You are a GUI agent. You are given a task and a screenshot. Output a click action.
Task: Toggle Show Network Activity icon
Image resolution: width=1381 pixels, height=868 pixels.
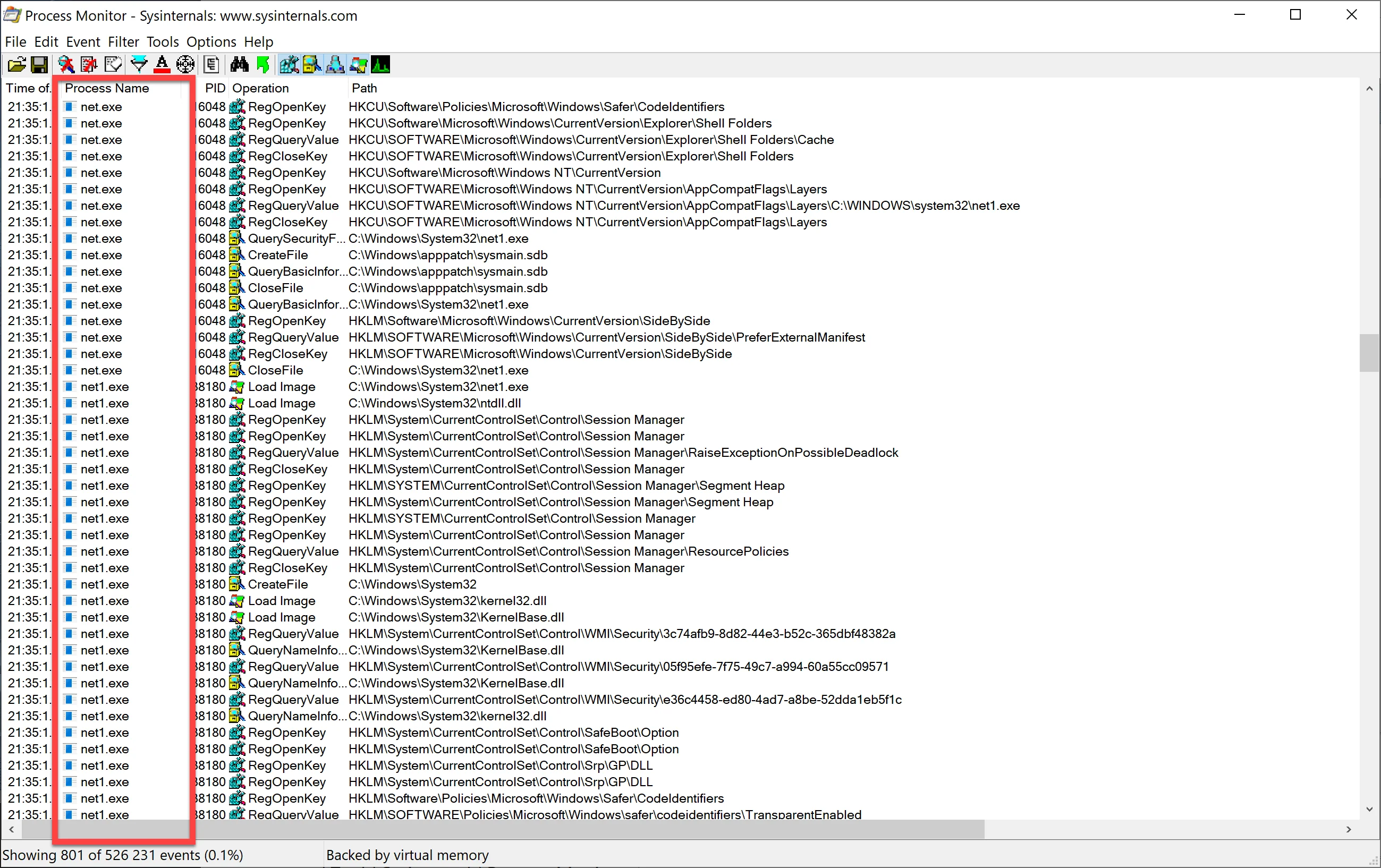coord(335,65)
